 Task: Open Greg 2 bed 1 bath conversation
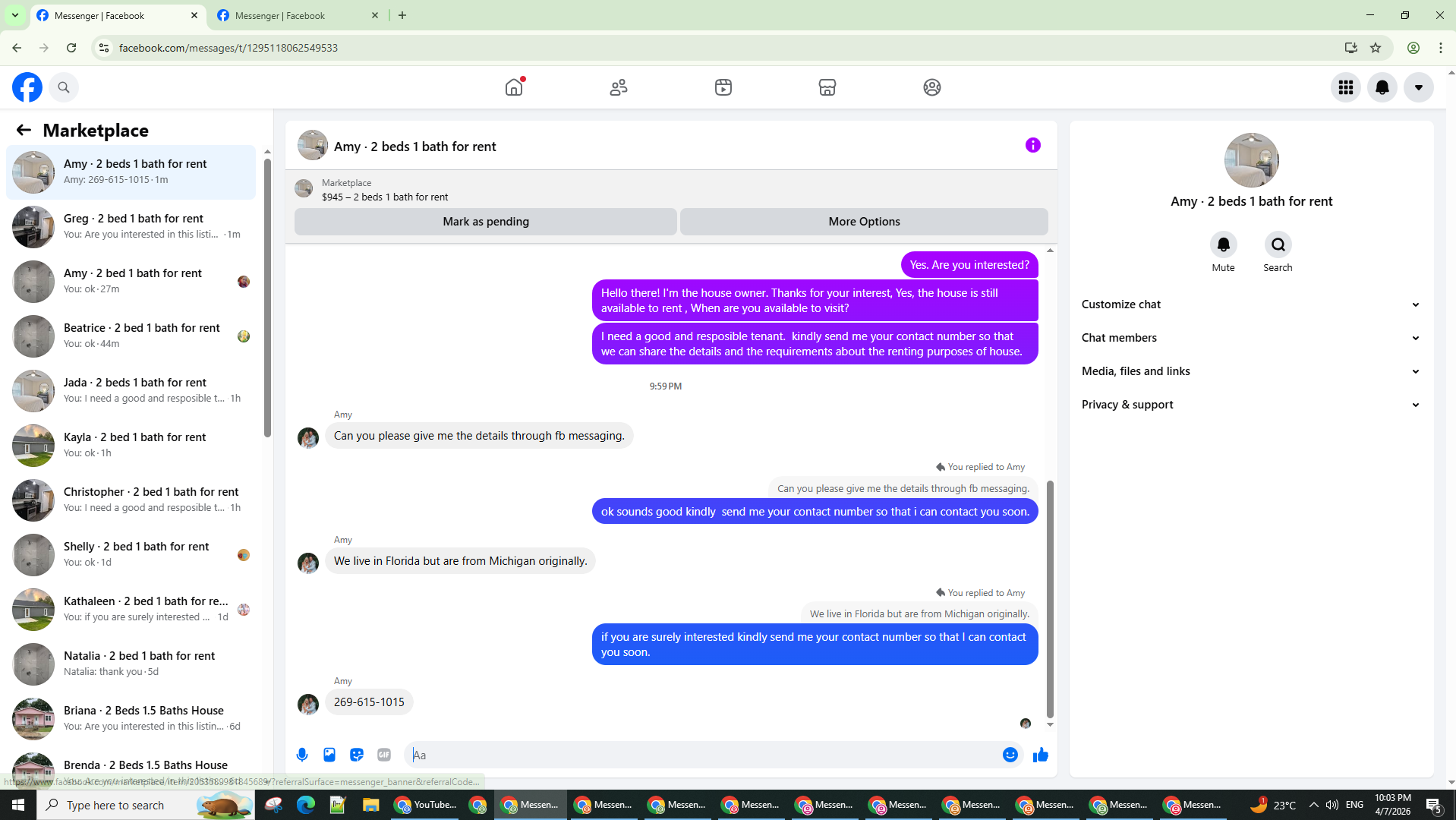pos(131,227)
